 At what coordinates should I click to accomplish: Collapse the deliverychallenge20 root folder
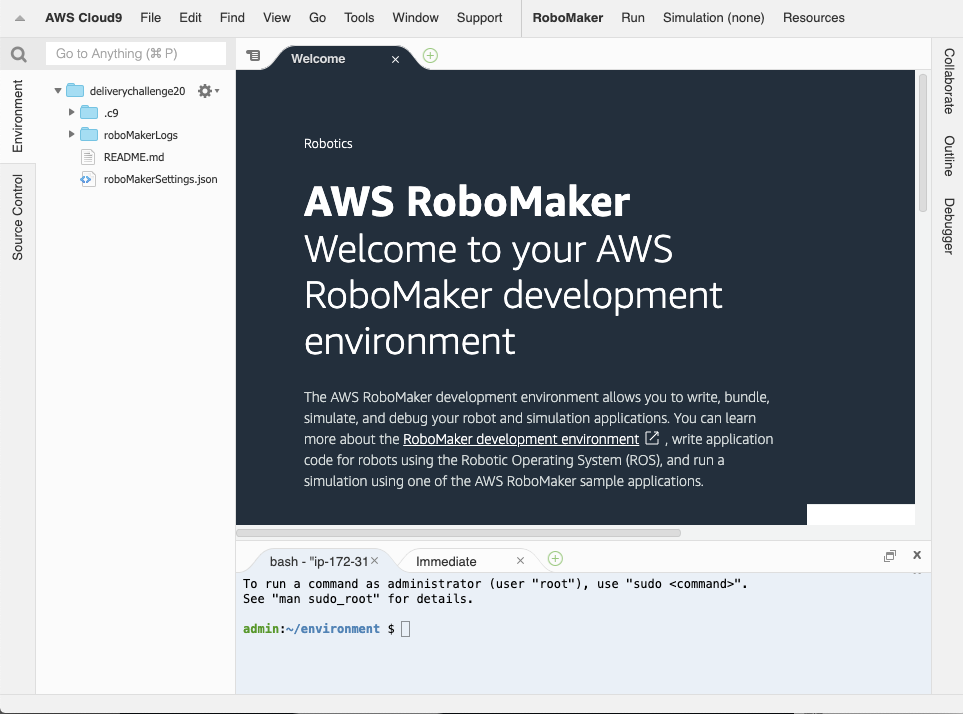(x=58, y=91)
